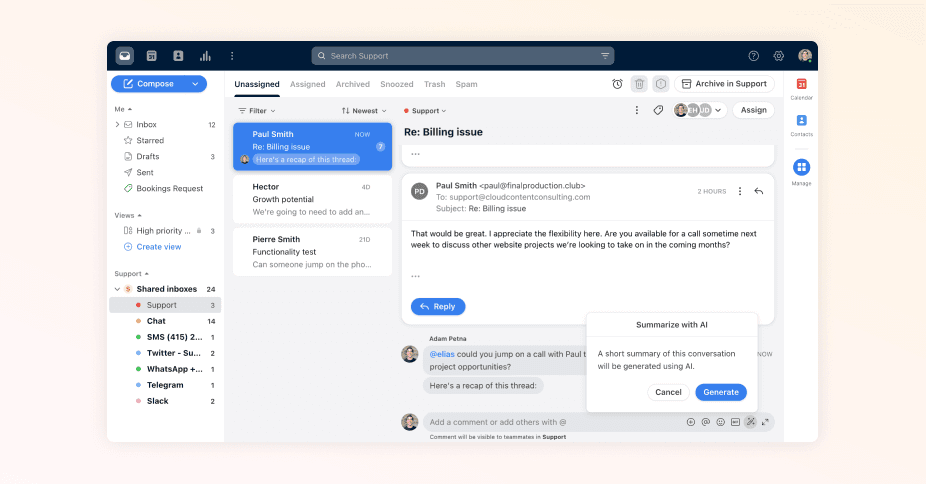The image size is (926, 484).
Task: Switch to the Unassigned tab
Action: [257, 84]
